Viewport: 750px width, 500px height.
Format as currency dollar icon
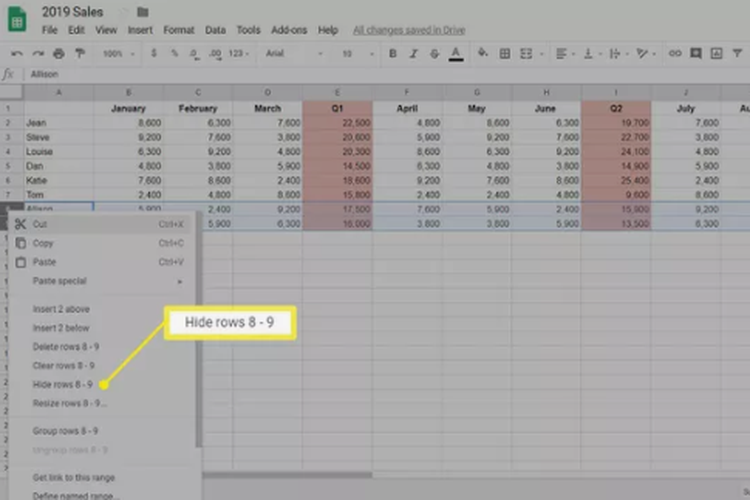pos(154,53)
